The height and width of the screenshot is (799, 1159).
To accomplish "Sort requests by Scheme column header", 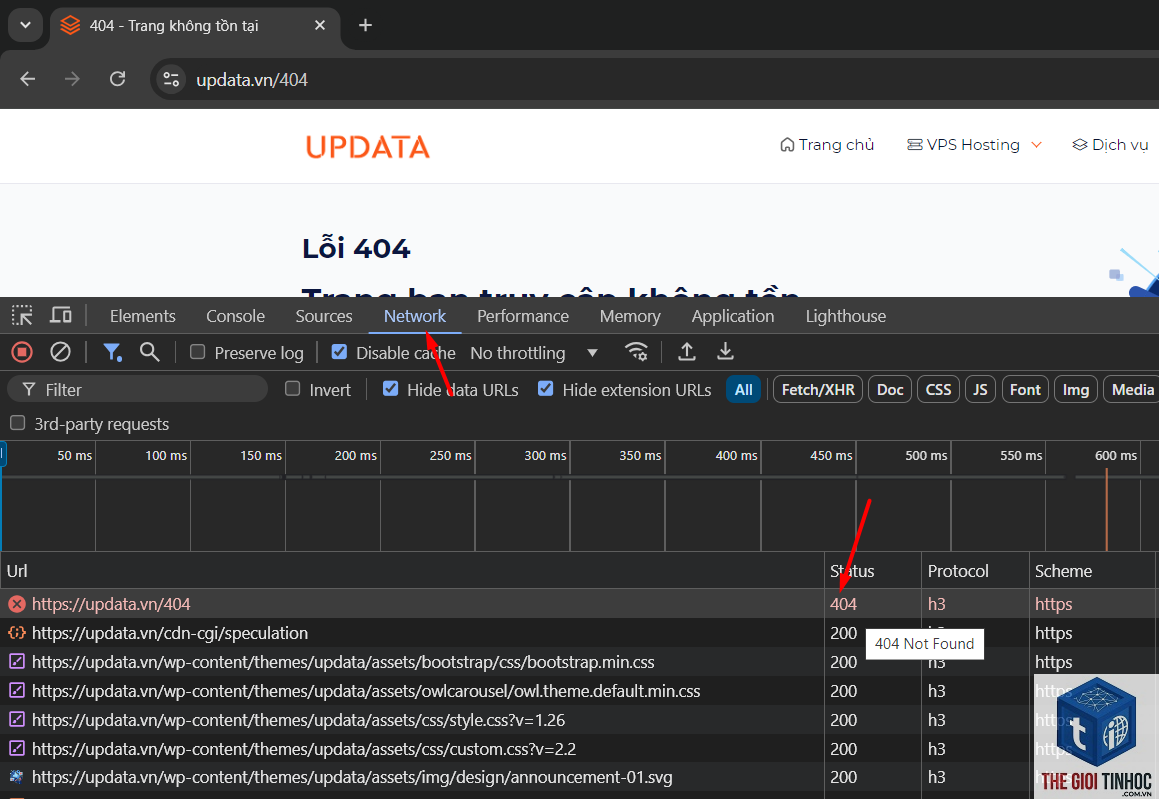I will click(x=1092, y=571).
